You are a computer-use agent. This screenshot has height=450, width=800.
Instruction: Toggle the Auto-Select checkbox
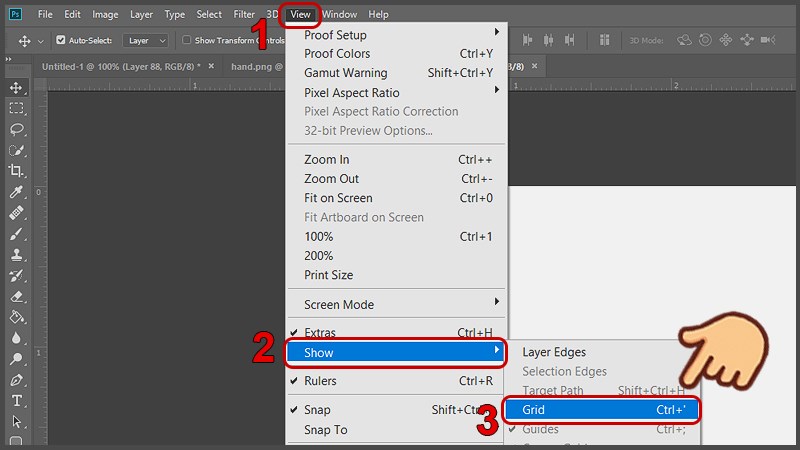[x=61, y=41]
